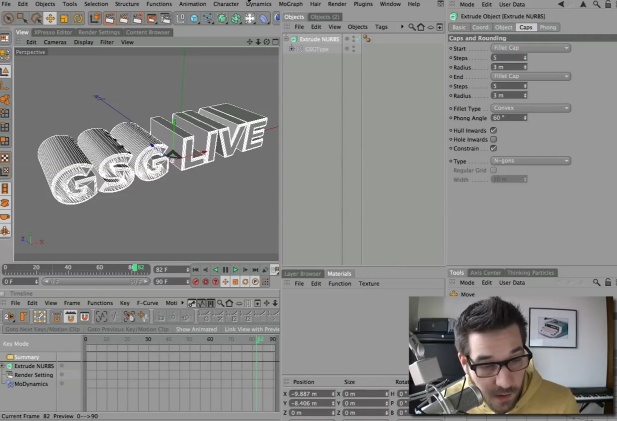Click Link View with Preview button

click(x=251, y=329)
